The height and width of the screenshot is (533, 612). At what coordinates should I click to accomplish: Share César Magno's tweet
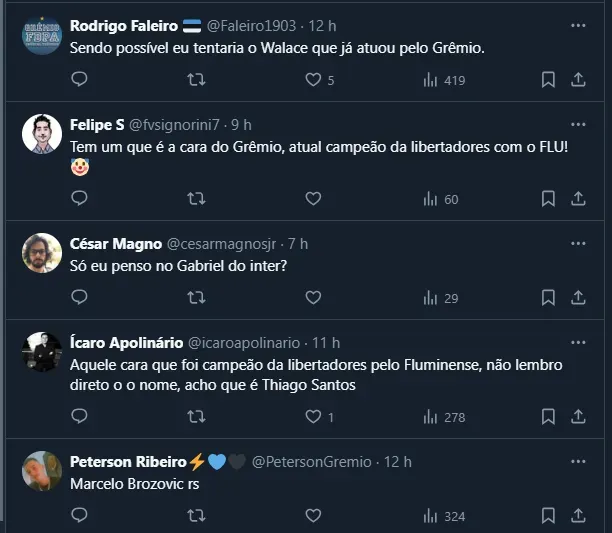(578, 297)
